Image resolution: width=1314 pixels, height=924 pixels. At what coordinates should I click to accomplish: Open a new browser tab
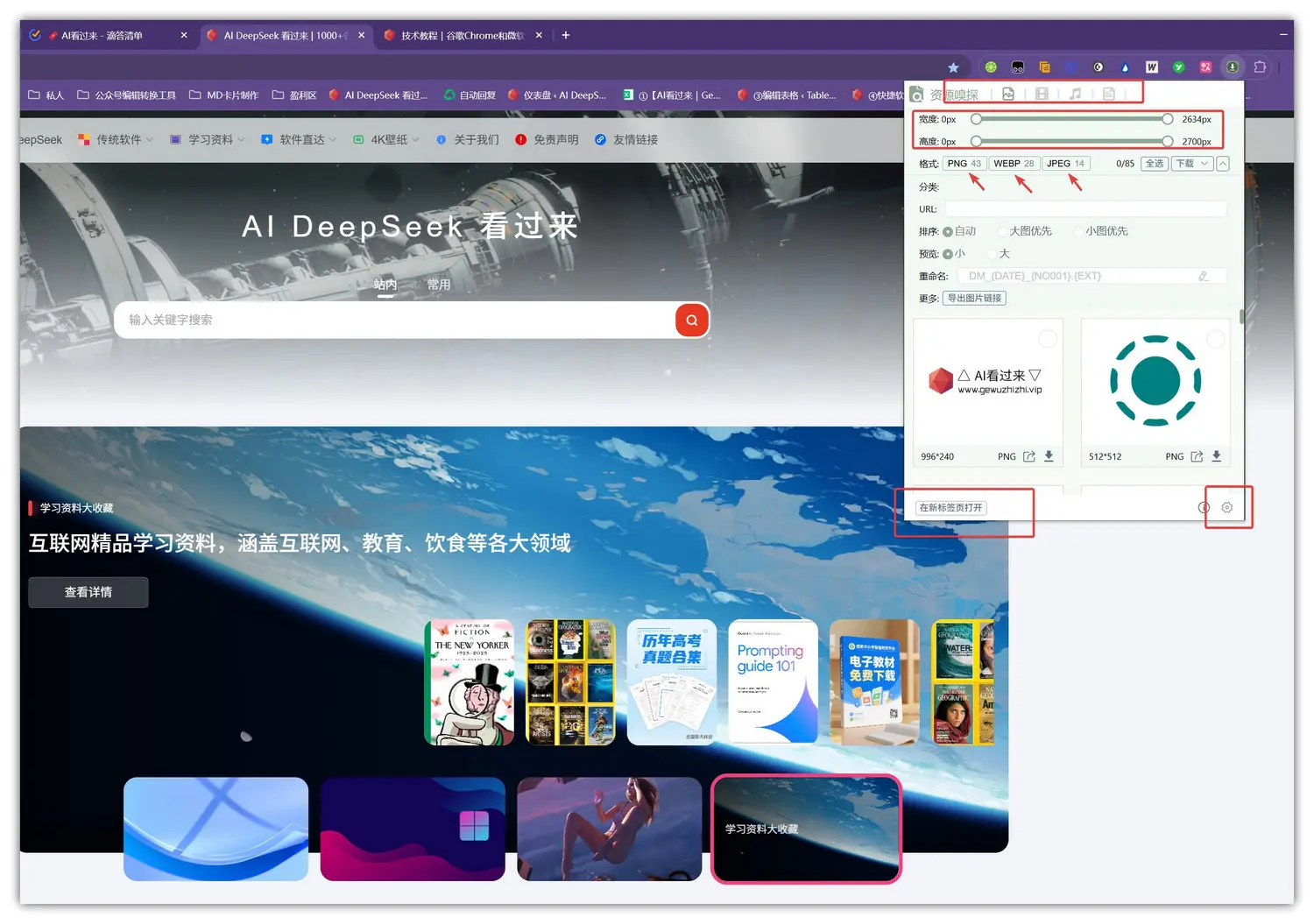click(x=566, y=35)
